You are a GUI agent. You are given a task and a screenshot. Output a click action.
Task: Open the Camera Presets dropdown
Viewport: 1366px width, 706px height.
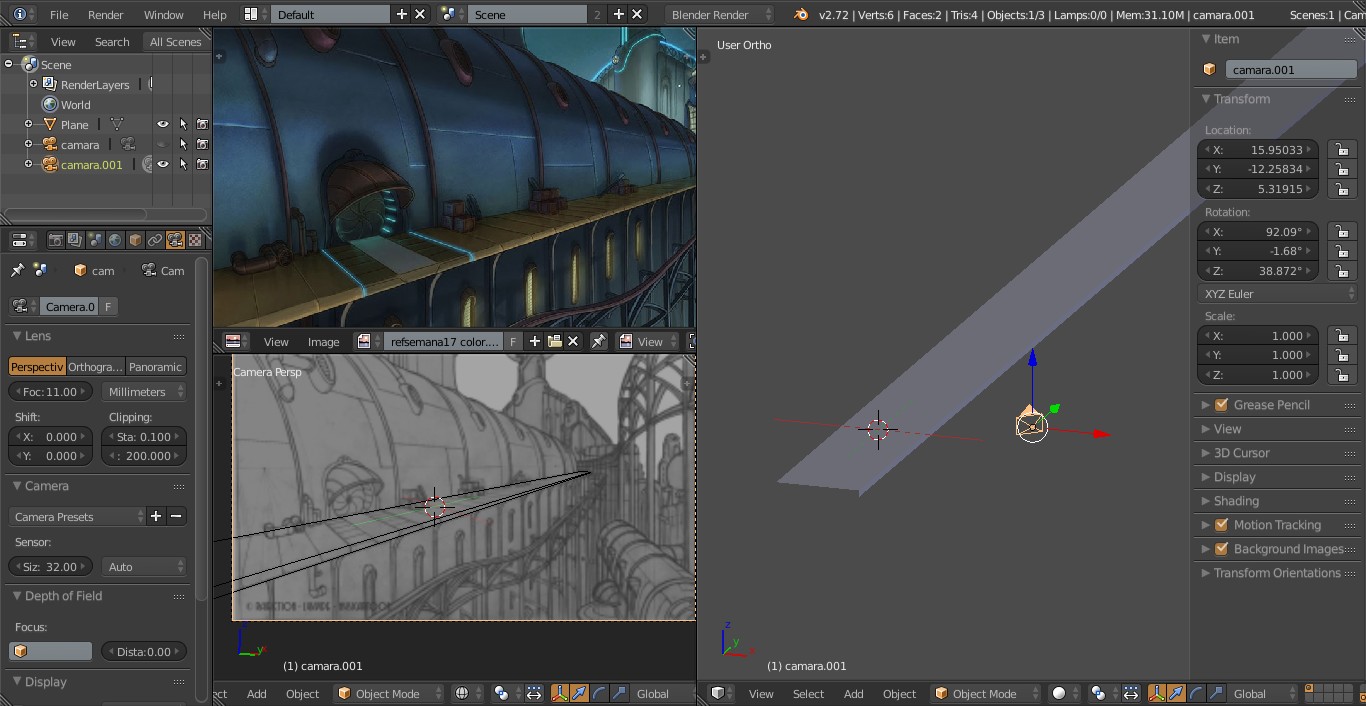pyautogui.click(x=77, y=517)
